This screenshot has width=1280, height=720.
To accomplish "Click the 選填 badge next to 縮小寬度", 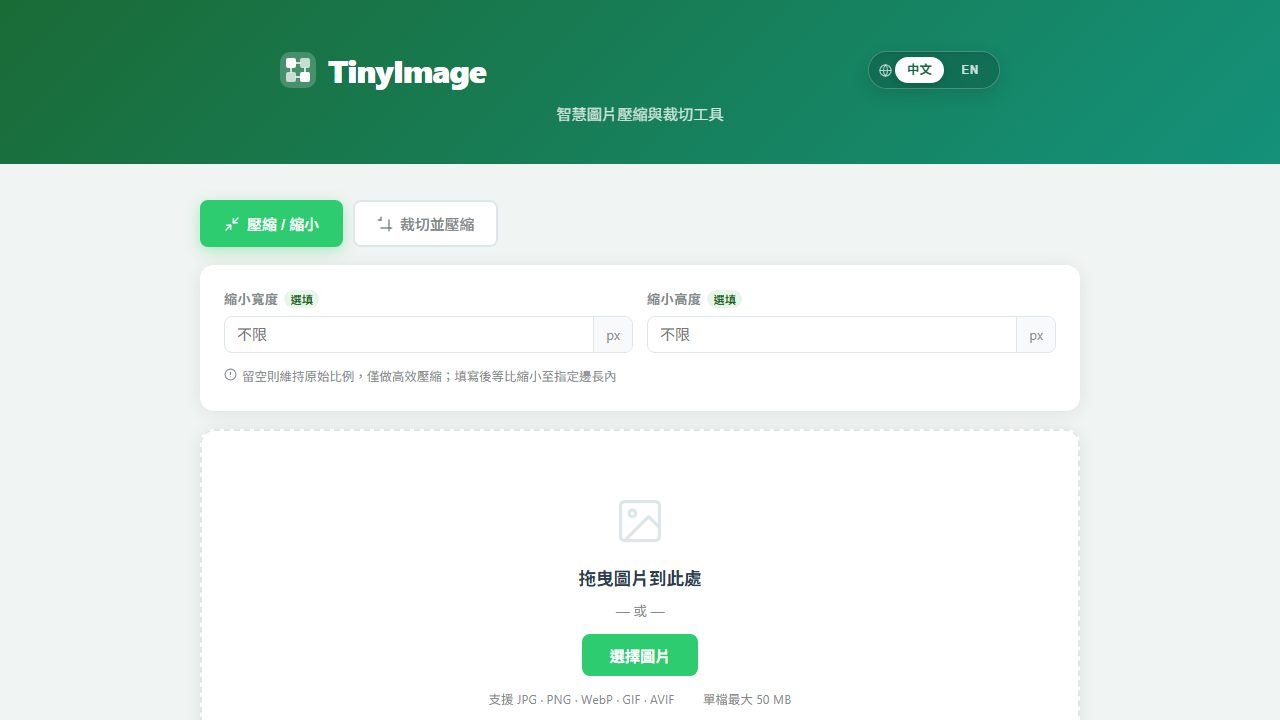I will 302,299.
